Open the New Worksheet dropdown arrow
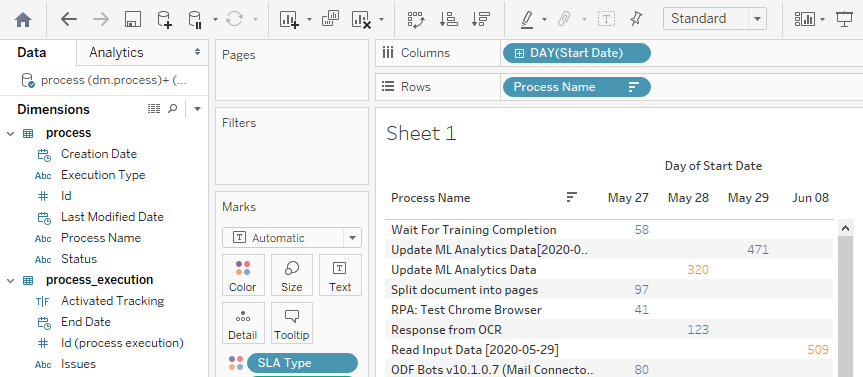Image resolution: width=863 pixels, height=377 pixels. tap(309, 20)
